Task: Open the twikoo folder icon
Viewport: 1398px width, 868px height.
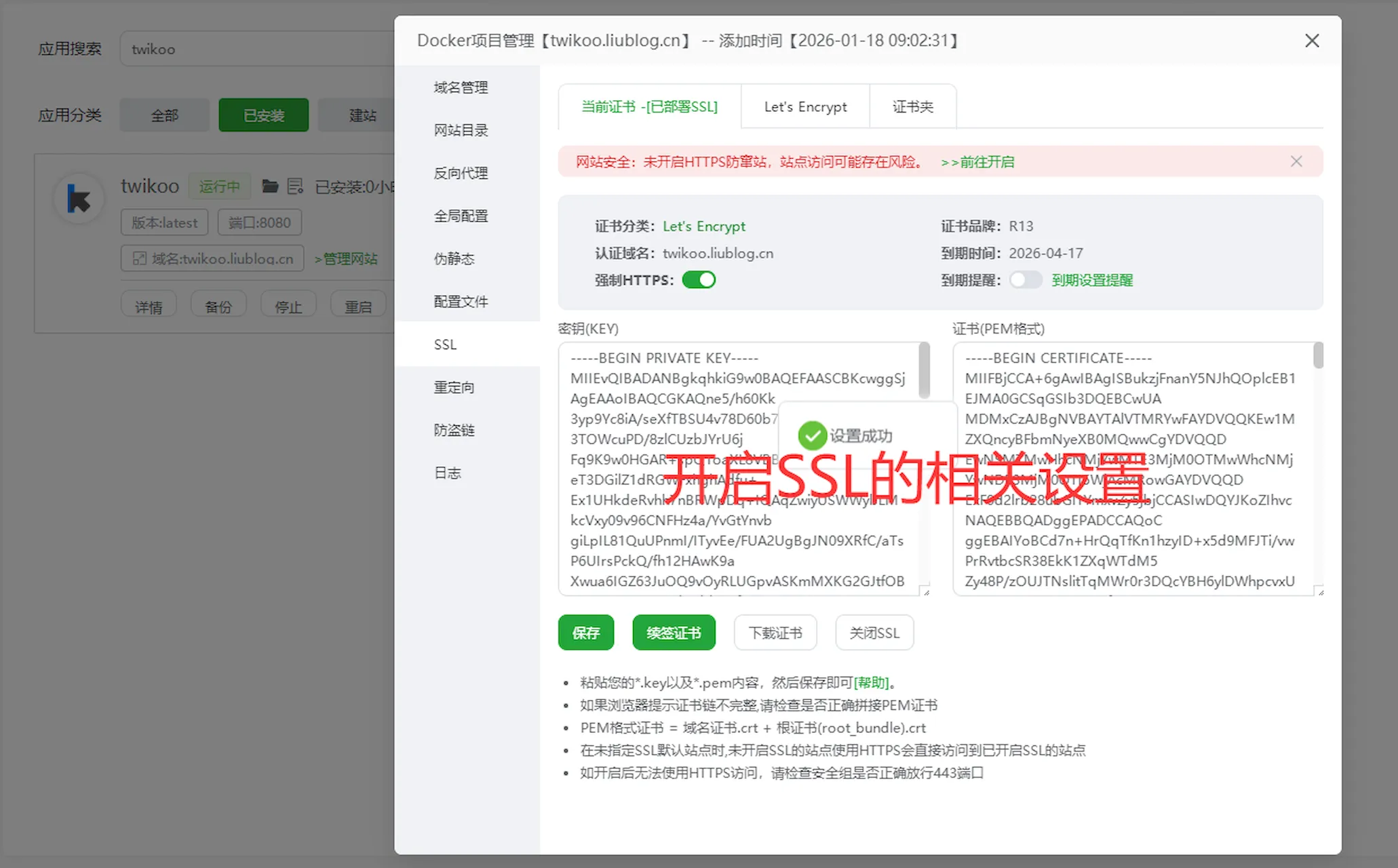Action: click(270, 186)
